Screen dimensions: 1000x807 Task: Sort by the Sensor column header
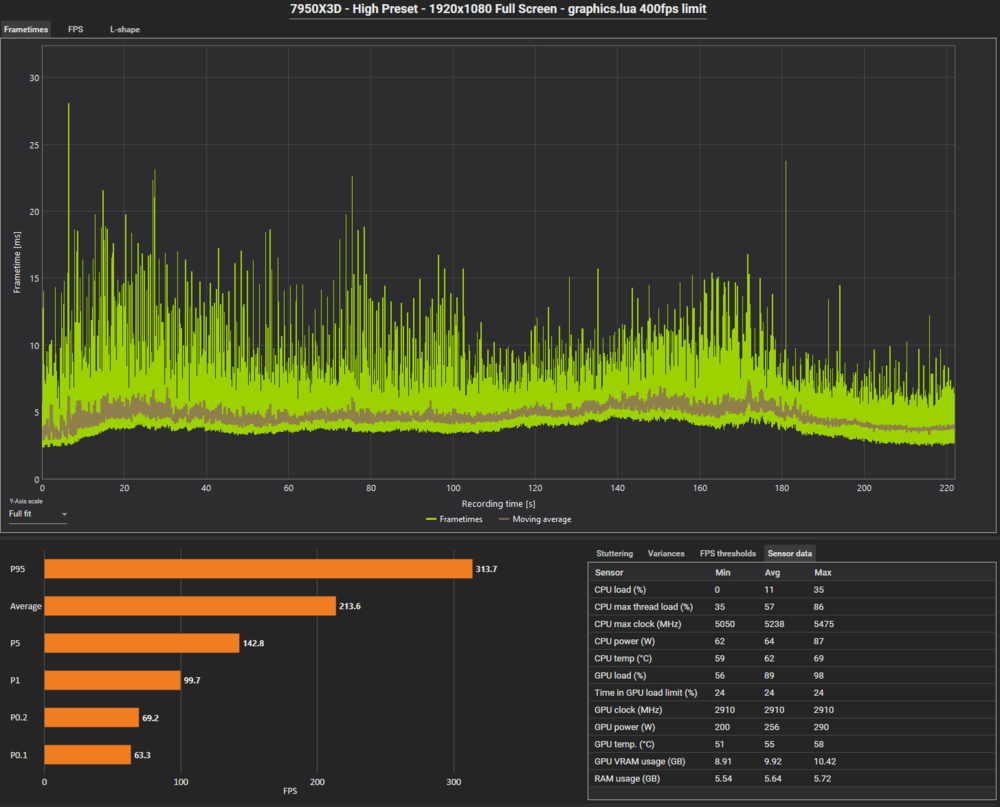609,573
